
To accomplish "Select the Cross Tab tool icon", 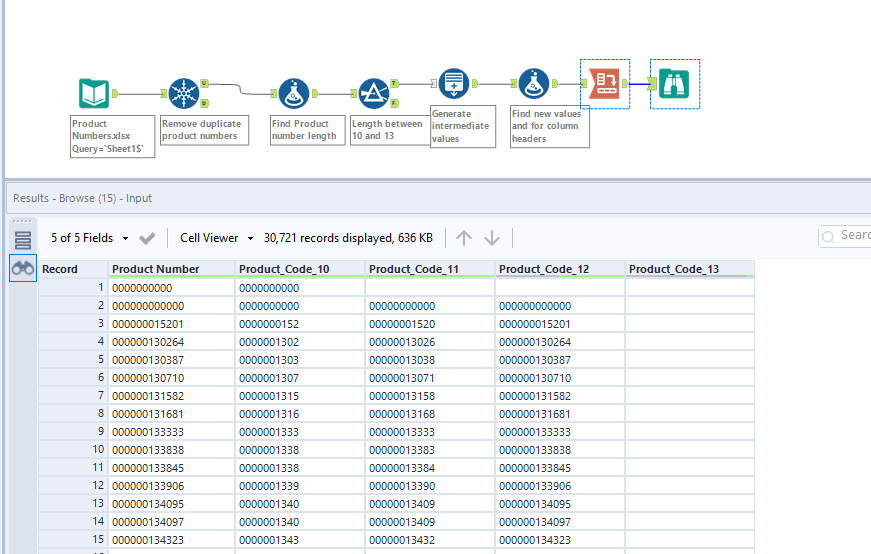I will click(x=604, y=83).
